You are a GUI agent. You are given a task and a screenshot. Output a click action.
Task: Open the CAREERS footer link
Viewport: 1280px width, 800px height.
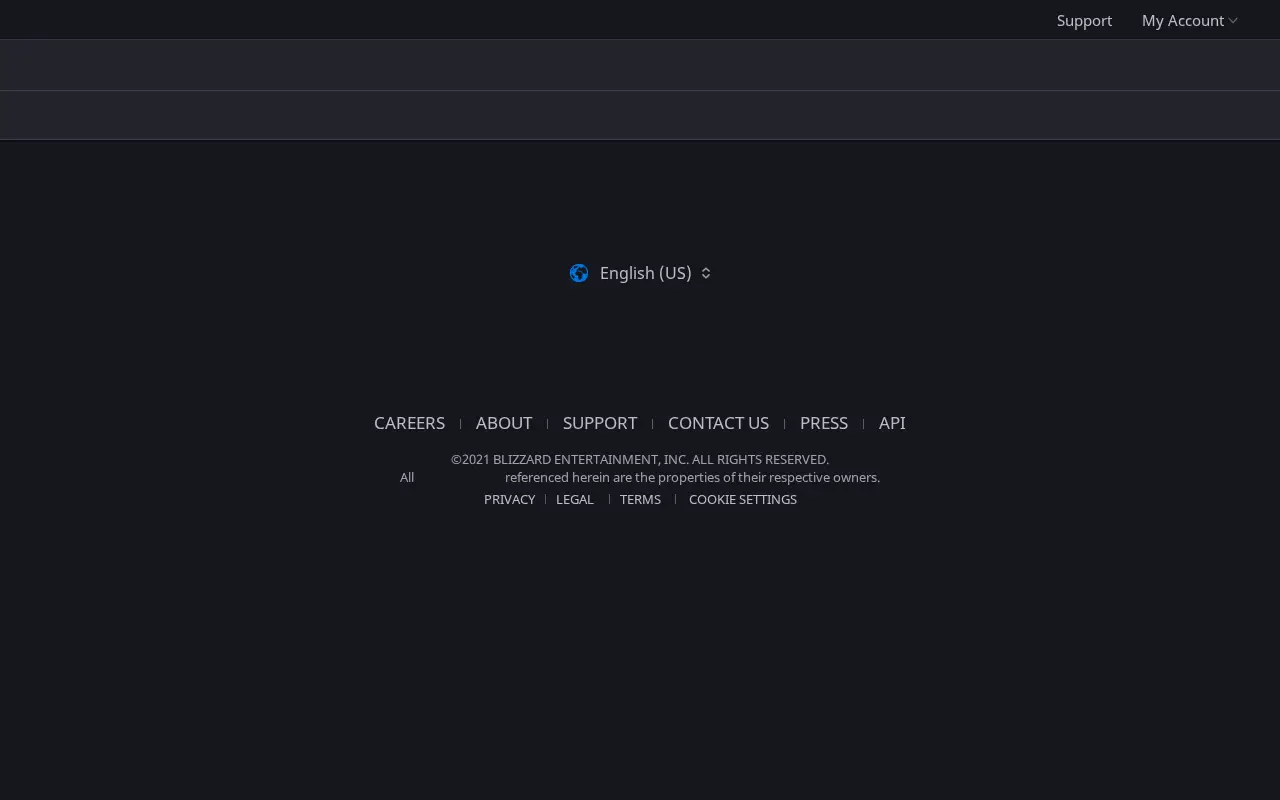point(409,423)
